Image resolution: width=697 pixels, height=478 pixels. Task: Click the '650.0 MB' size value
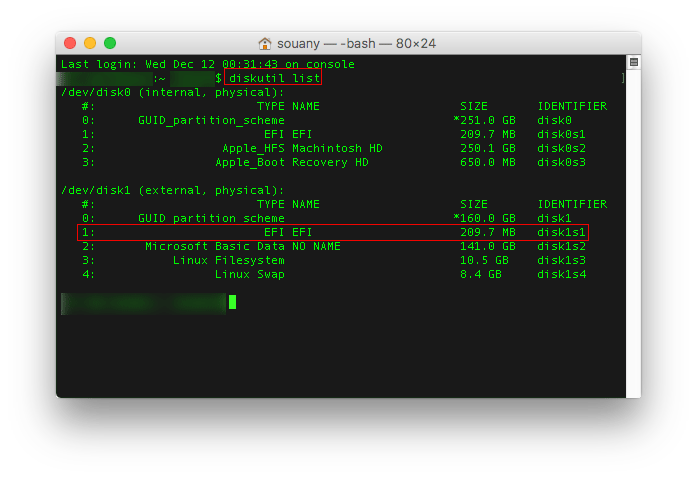[x=488, y=162]
